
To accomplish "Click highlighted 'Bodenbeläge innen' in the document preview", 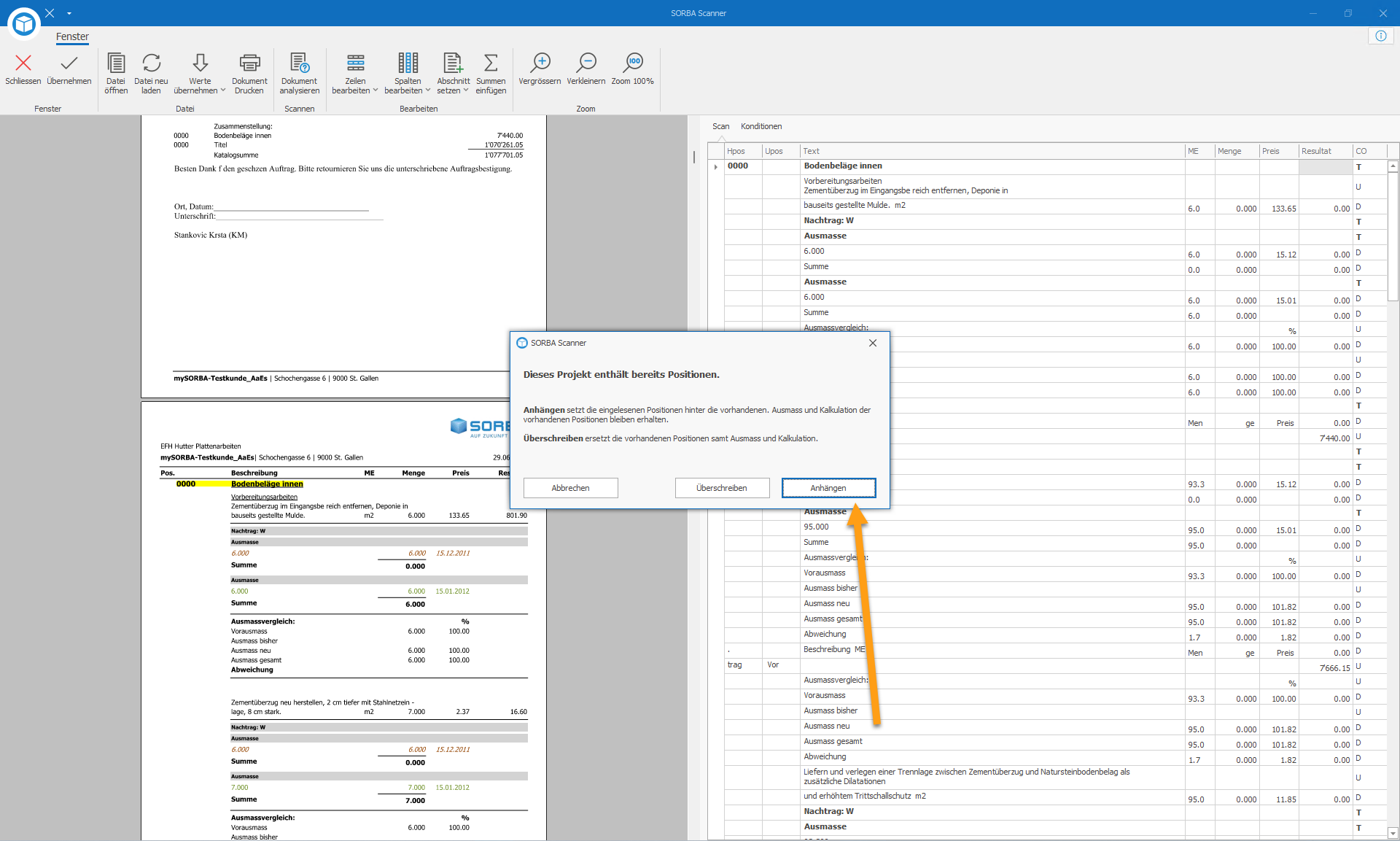I will click(x=267, y=484).
